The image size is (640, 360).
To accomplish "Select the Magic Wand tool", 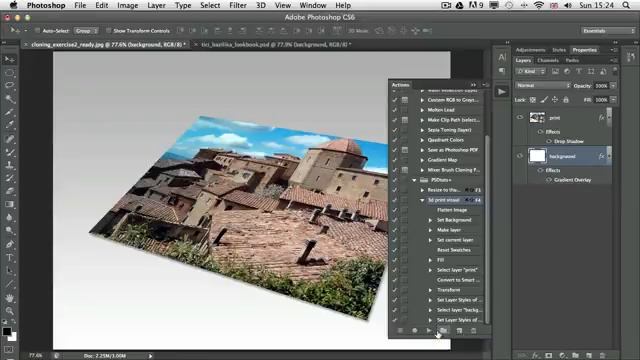I will click(9, 99).
